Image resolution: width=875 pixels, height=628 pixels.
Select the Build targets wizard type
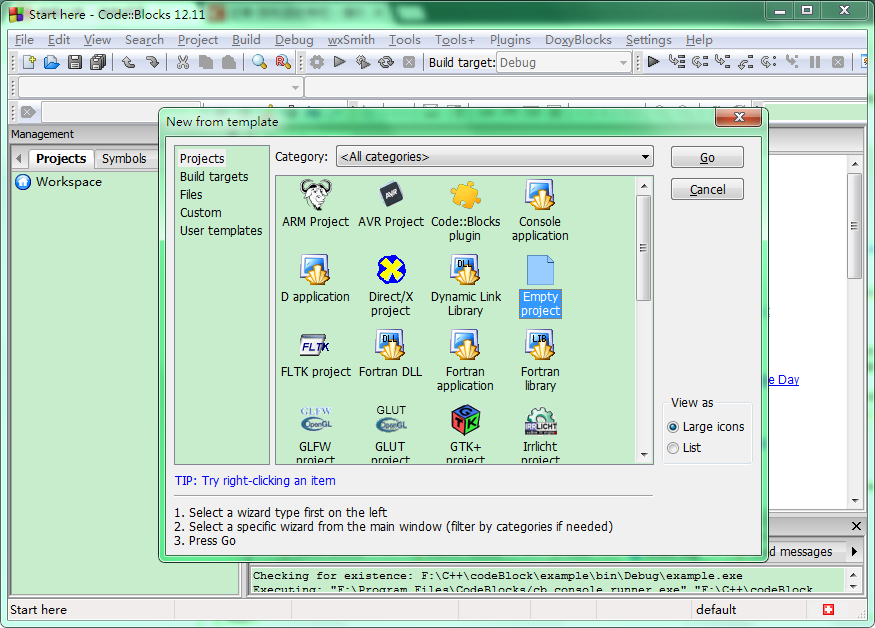click(214, 176)
